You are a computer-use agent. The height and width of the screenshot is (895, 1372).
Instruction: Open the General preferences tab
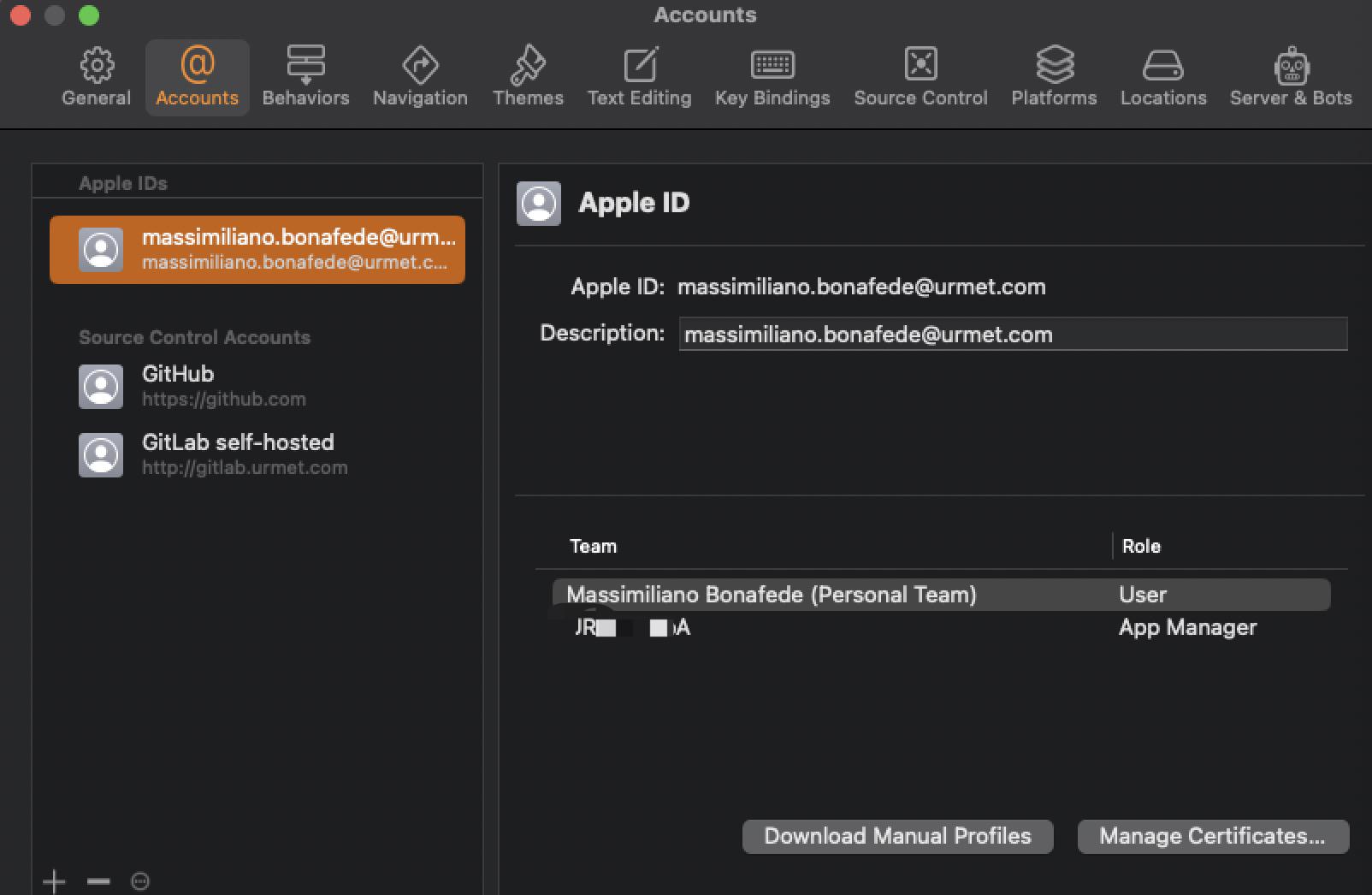tap(96, 77)
